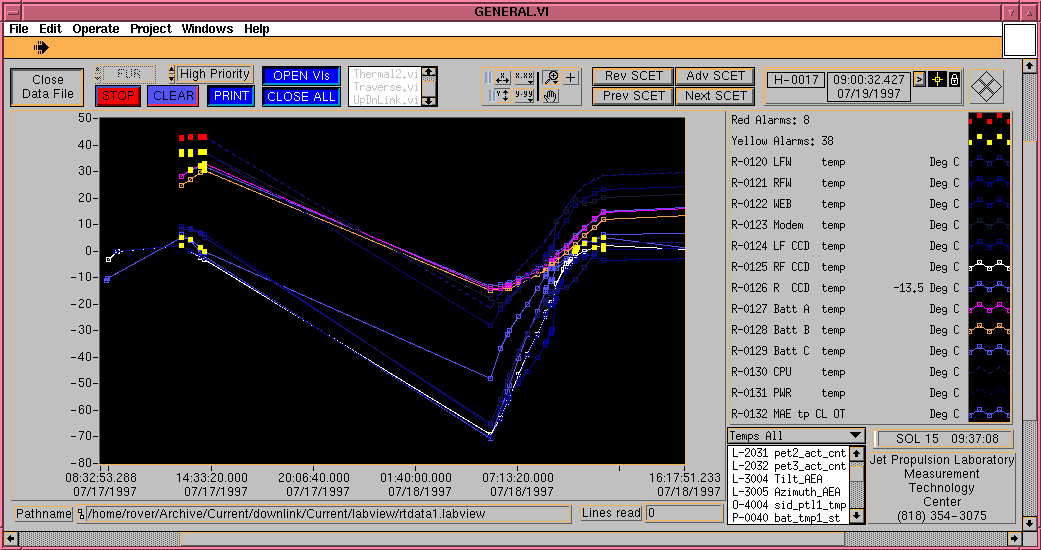Open the Operate menu
The image size is (1041, 550).
[x=95, y=29]
